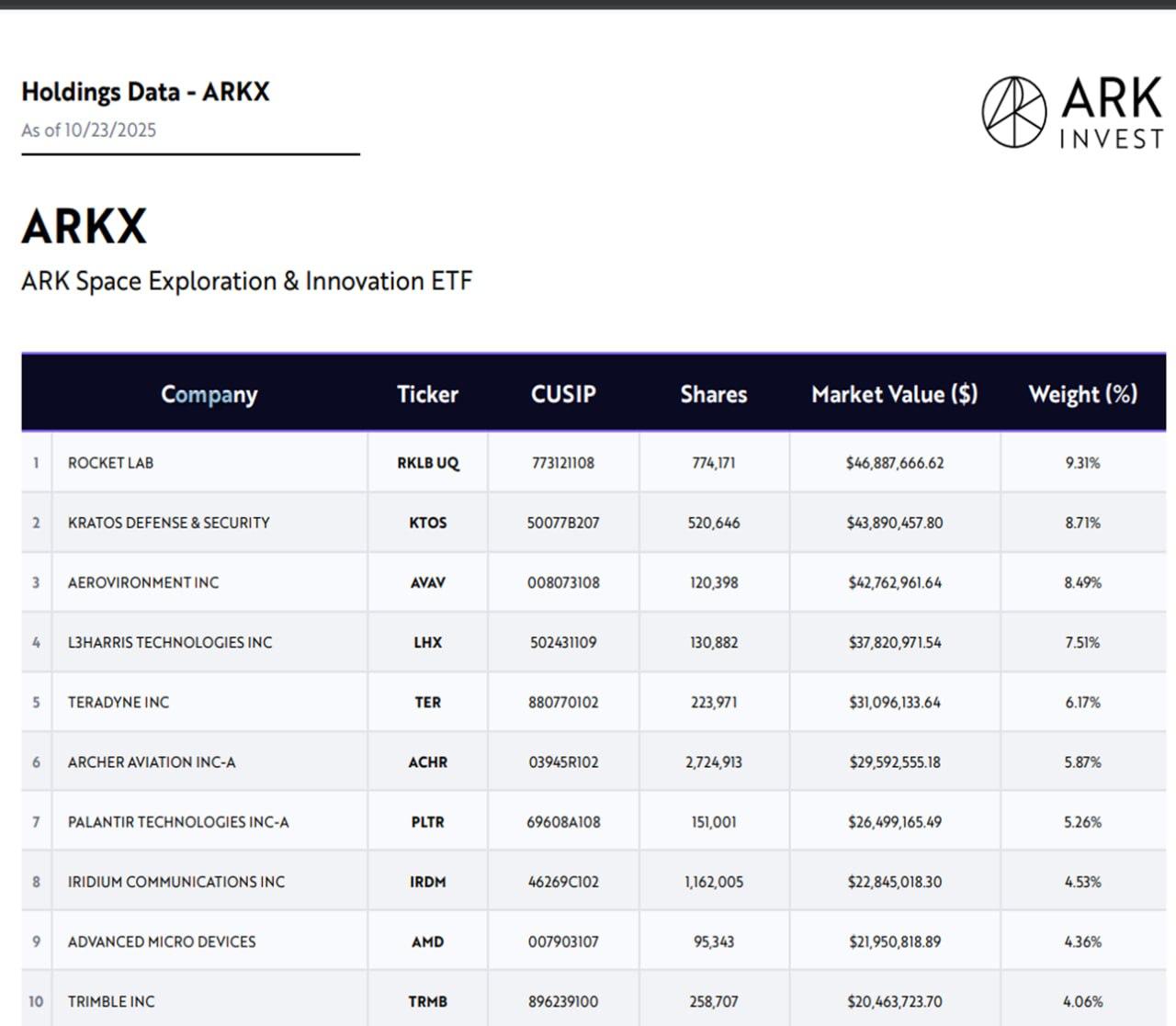
Task: Click the LHX ticker symbol
Action: [427, 642]
